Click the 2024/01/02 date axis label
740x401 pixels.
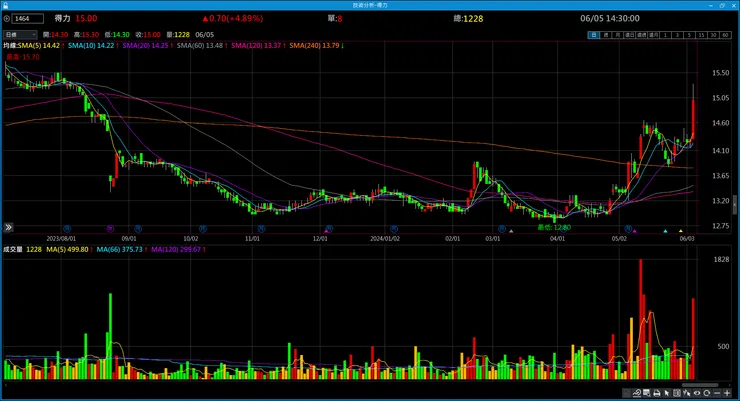click(385, 239)
